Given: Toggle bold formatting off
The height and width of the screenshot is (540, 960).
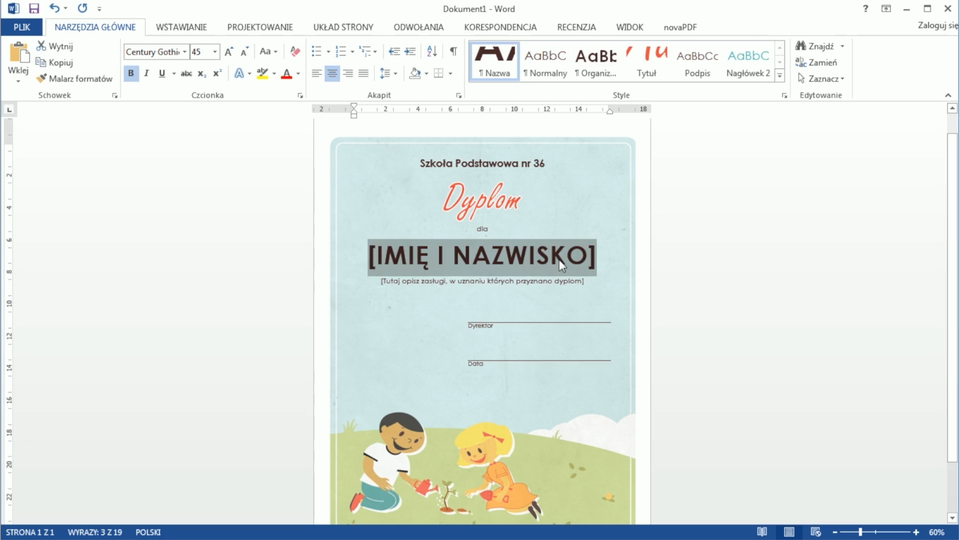Looking at the screenshot, I should (131, 74).
